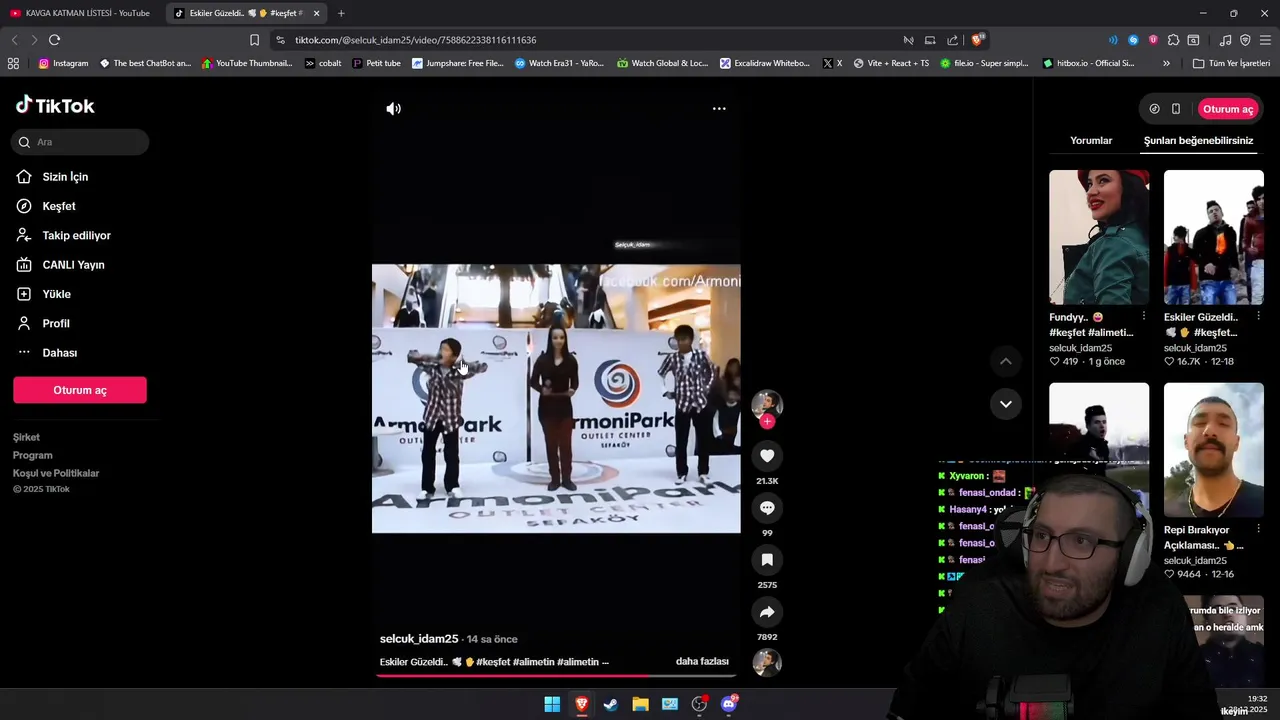Switch to KAVGA KATMAN LİSTESİ YouTube tab

point(80,13)
